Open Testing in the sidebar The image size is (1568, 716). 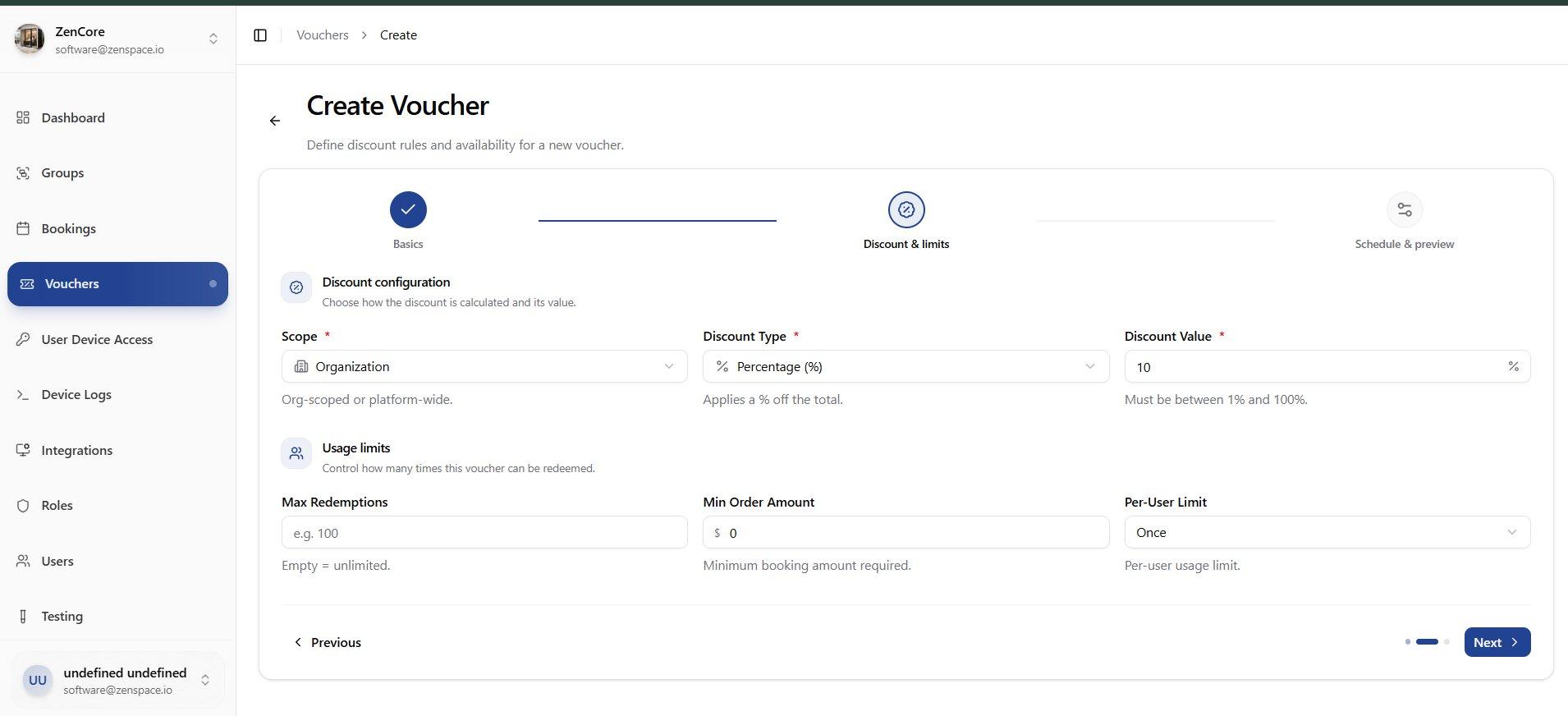[117, 617]
